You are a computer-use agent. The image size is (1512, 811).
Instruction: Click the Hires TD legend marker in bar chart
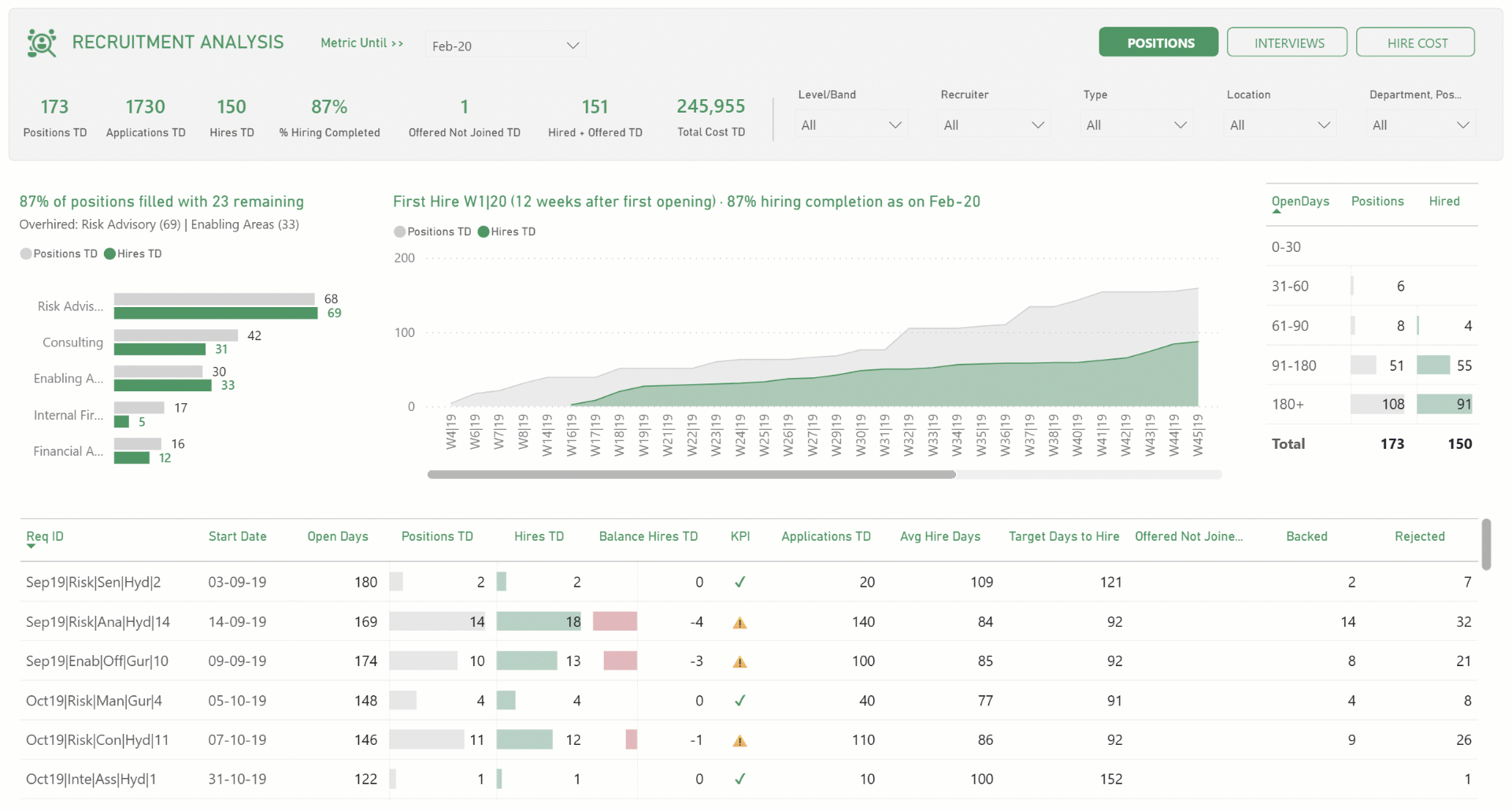point(110,254)
